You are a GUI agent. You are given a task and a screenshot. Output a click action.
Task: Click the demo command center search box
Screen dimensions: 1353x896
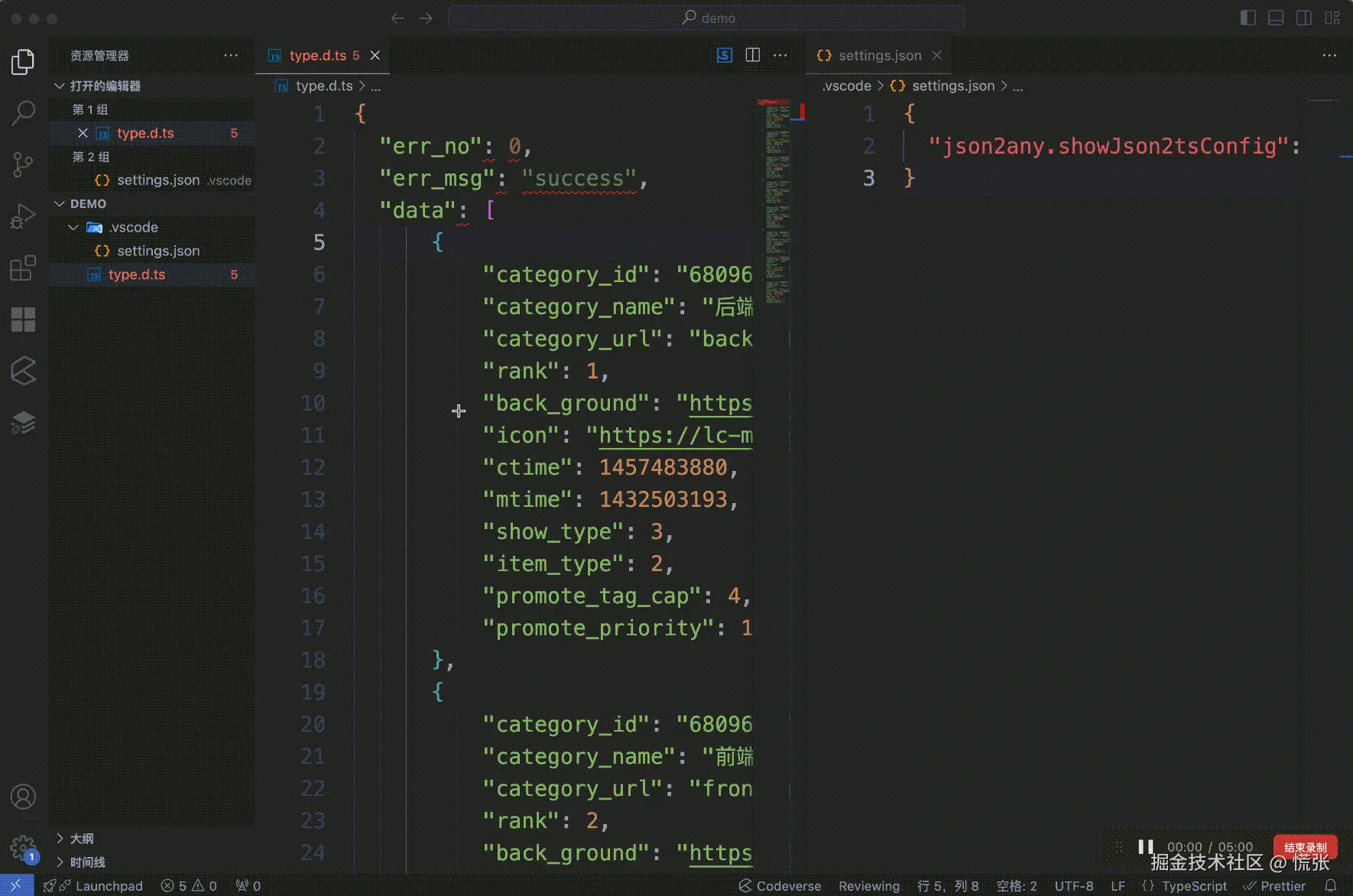(706, 18)
